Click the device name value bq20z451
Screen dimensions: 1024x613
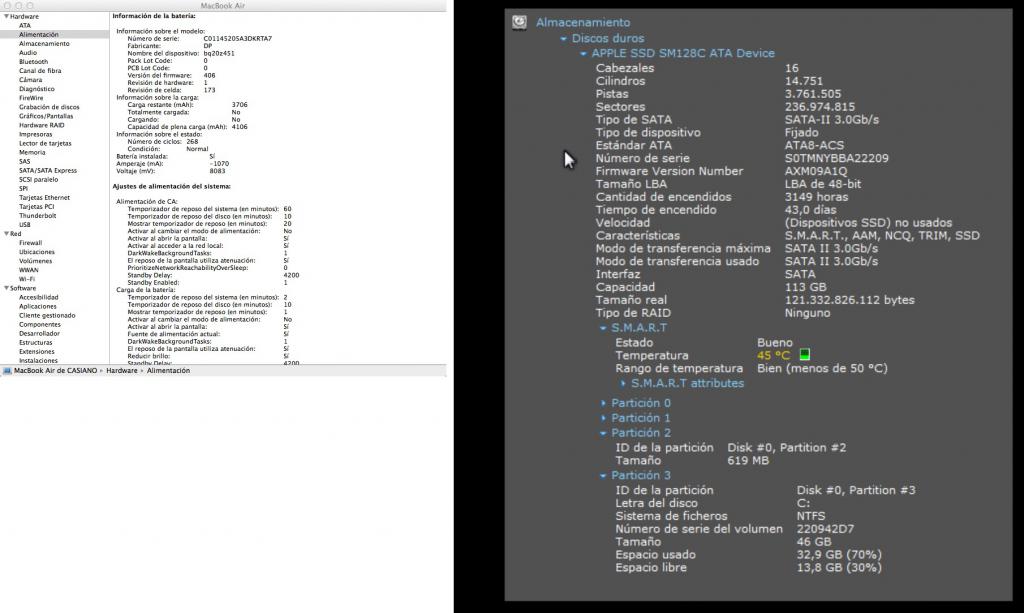tap(219, 54)
